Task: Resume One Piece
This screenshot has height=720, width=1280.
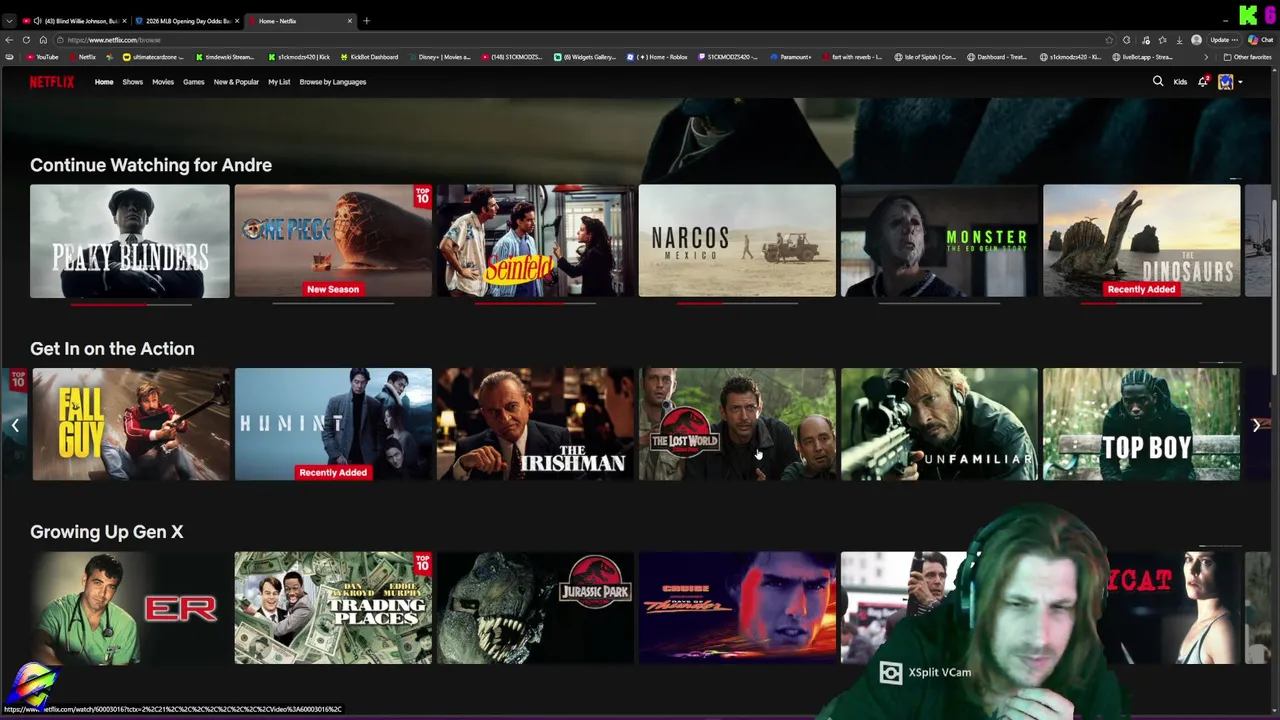Action: point(333,240)
